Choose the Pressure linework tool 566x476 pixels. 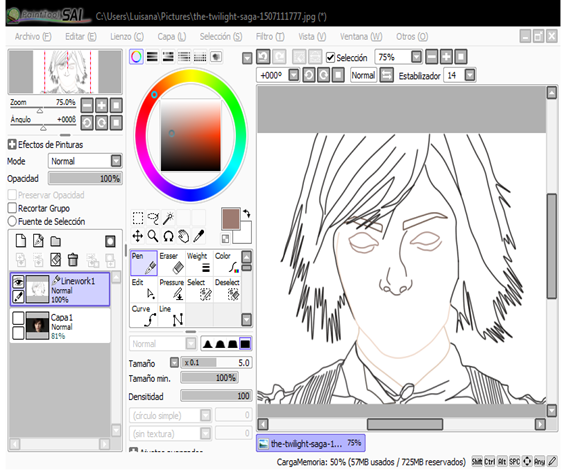coord(172,289)
